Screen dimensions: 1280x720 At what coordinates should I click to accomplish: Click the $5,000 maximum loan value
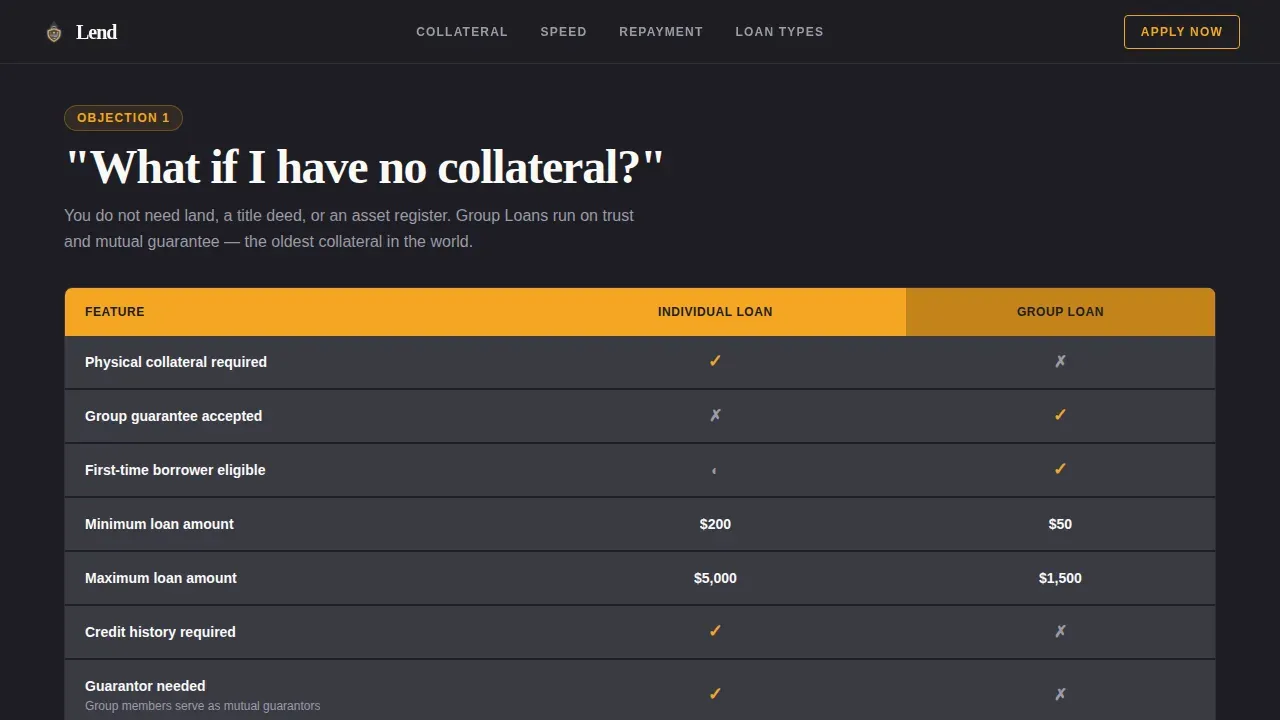(715, 578)
